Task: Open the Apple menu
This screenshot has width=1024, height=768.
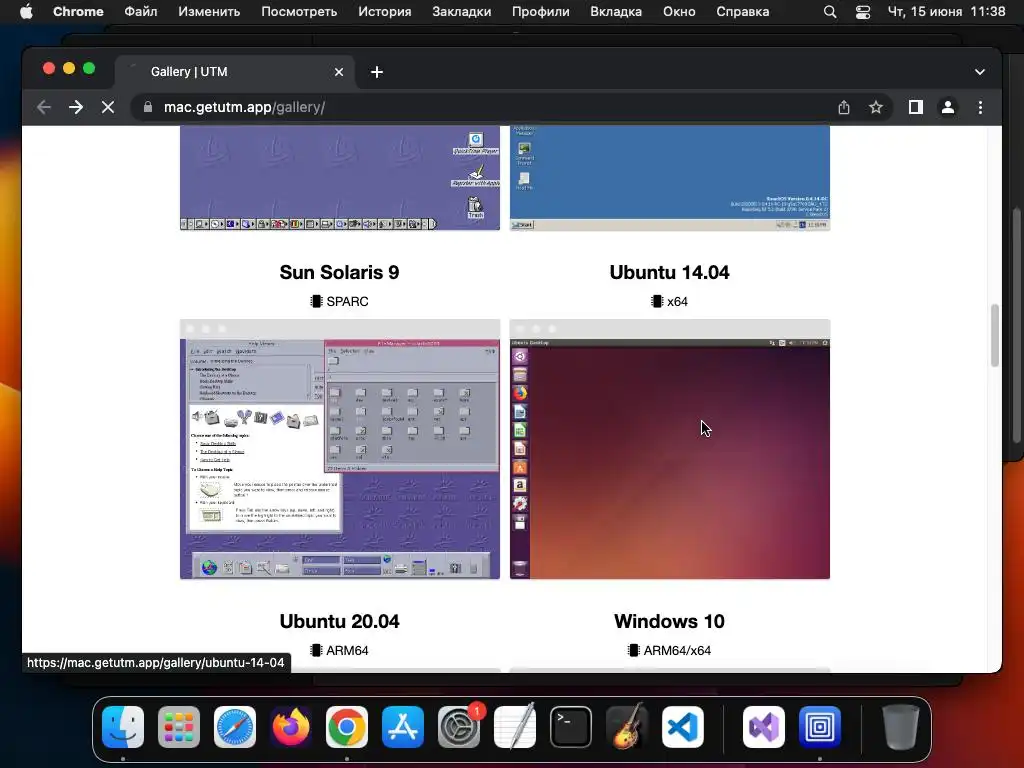Action: click(x=26, y=11)
